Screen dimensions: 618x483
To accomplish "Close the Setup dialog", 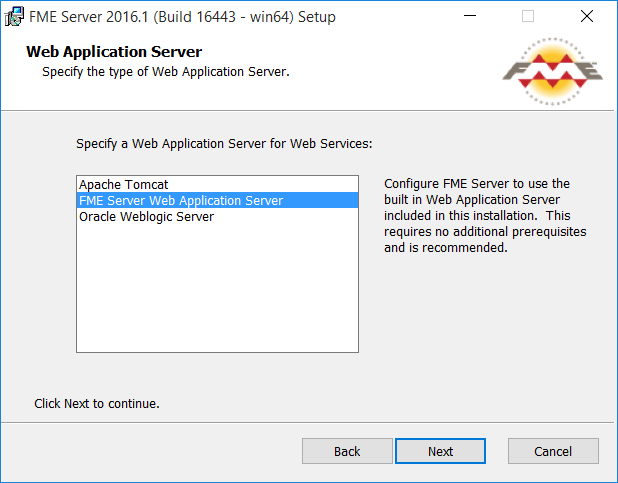I will pos(587,16).
